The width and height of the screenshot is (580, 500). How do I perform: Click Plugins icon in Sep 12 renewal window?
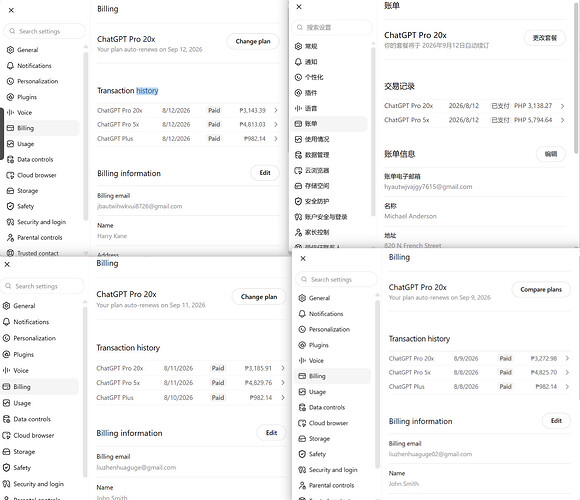pyautogui.click(x=10, y=97)
